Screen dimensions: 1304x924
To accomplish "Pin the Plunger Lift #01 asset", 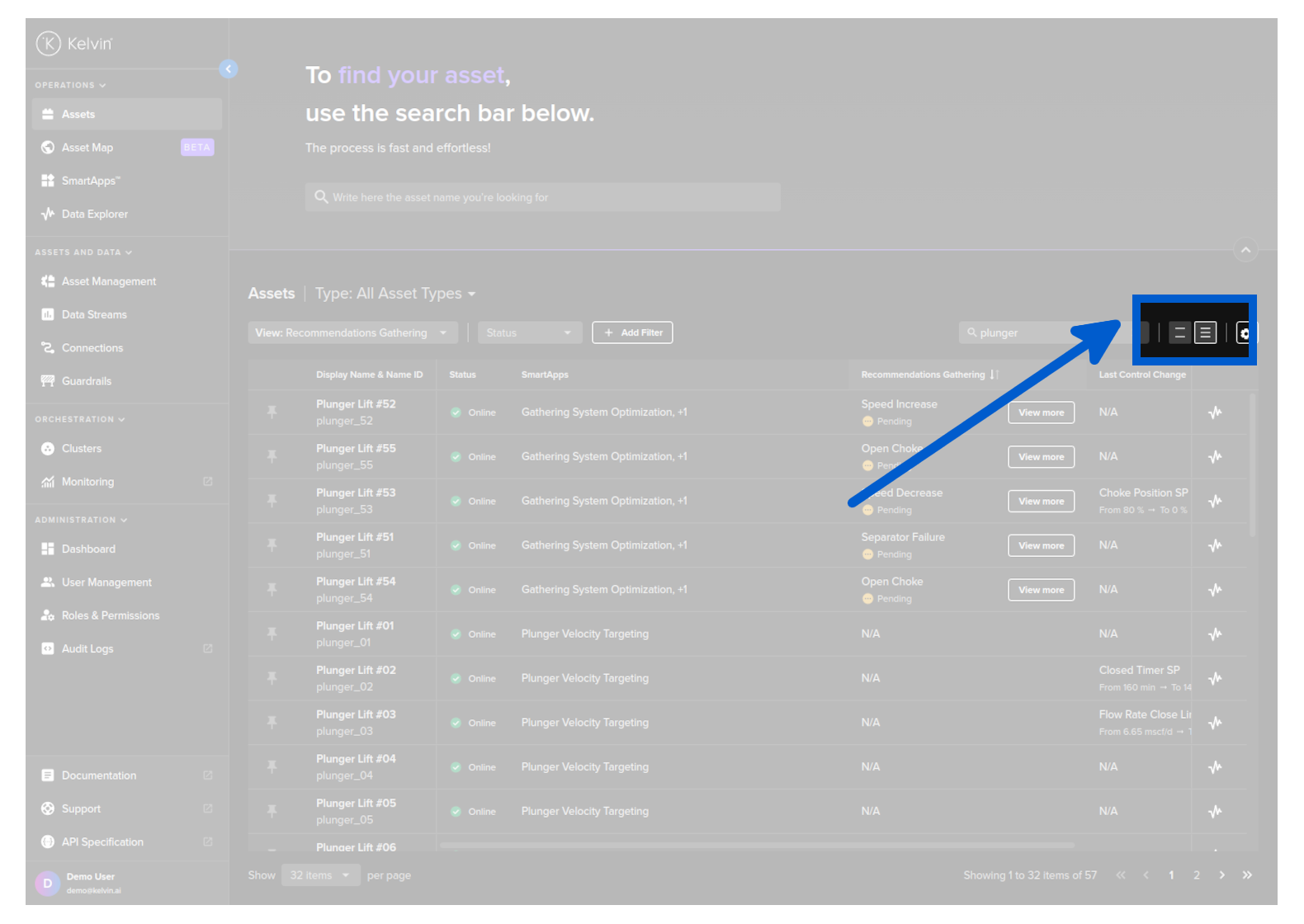I will [x=272, y=634].
